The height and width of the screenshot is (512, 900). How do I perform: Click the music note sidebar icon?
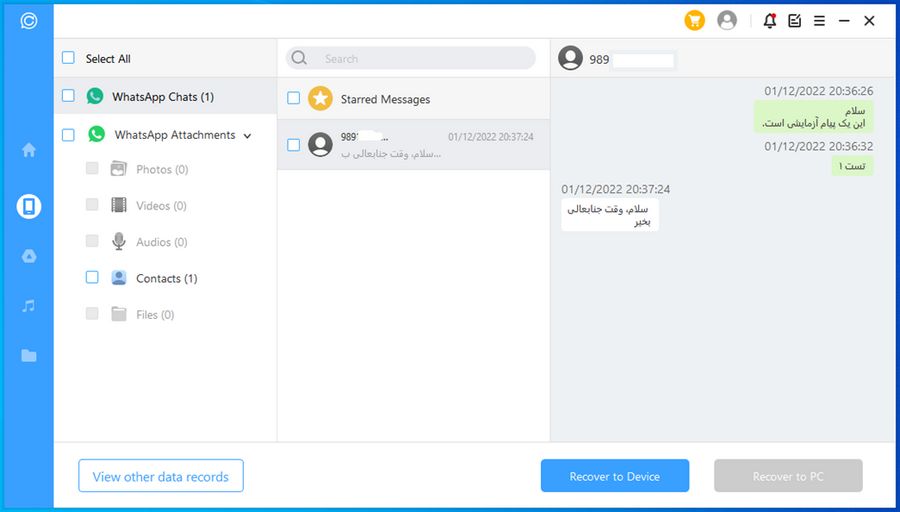click(x=29, y=306)
